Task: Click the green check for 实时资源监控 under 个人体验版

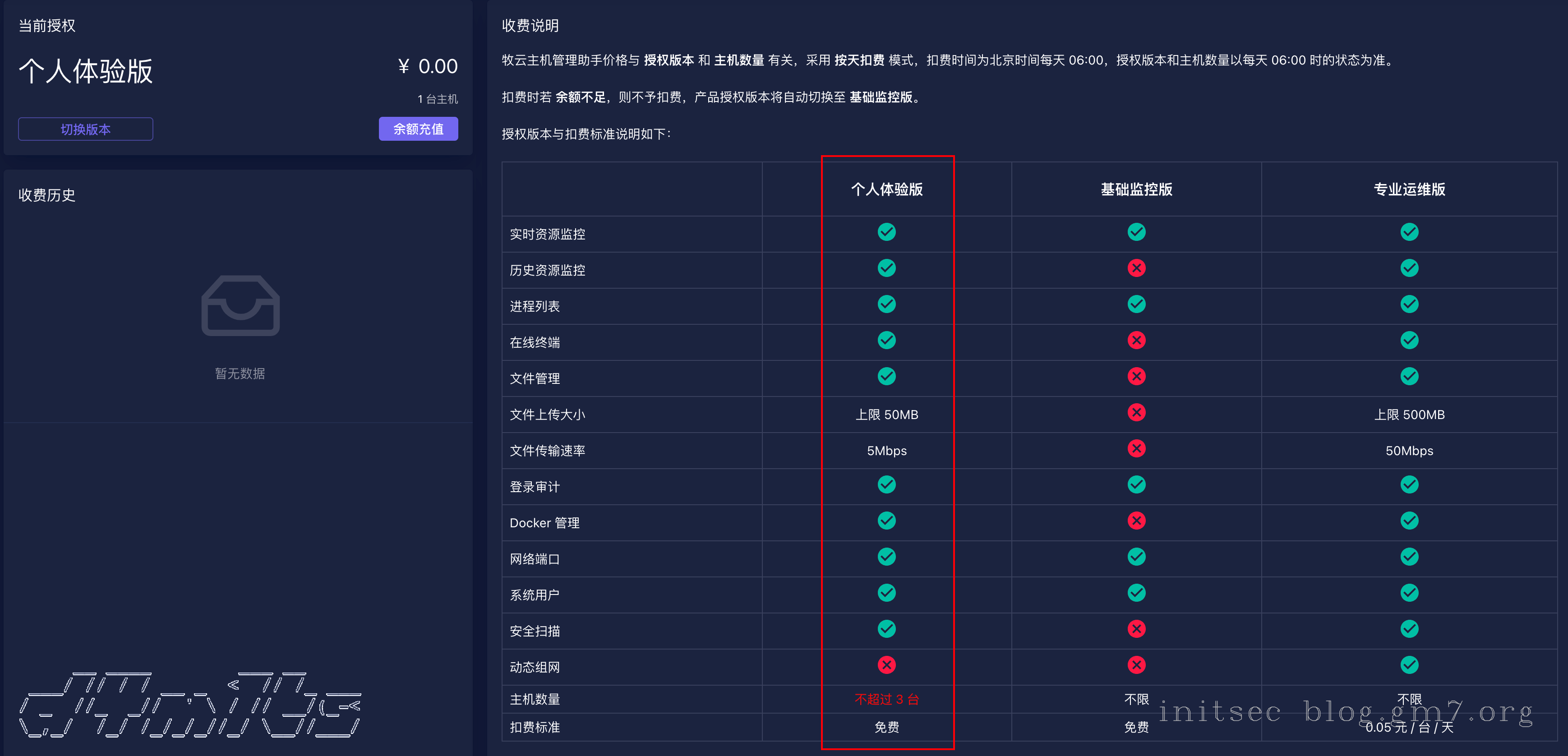Action: pos(887,232)
